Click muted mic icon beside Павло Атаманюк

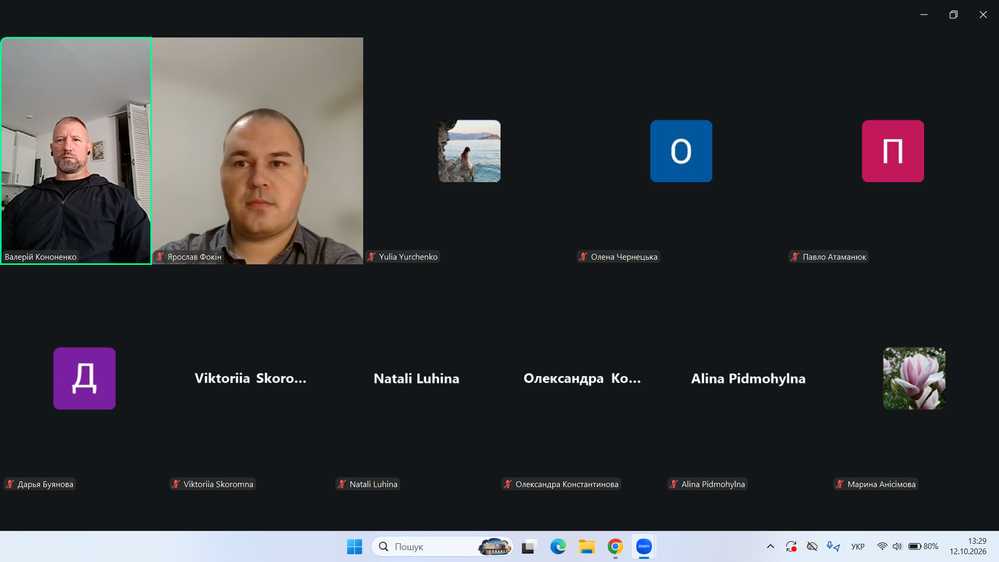point(794,257)
